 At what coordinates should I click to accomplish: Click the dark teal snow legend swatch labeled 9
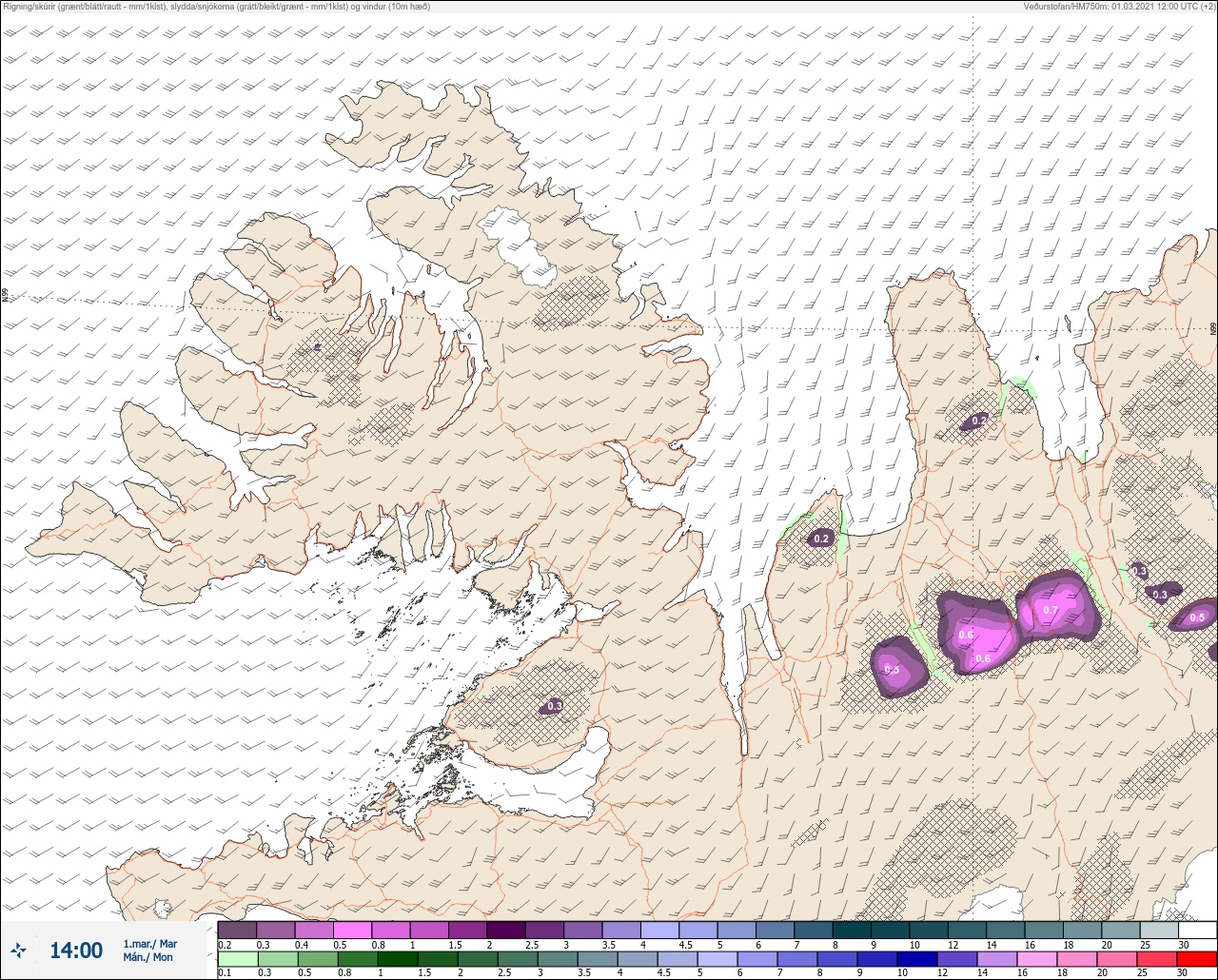click(890, 930)
